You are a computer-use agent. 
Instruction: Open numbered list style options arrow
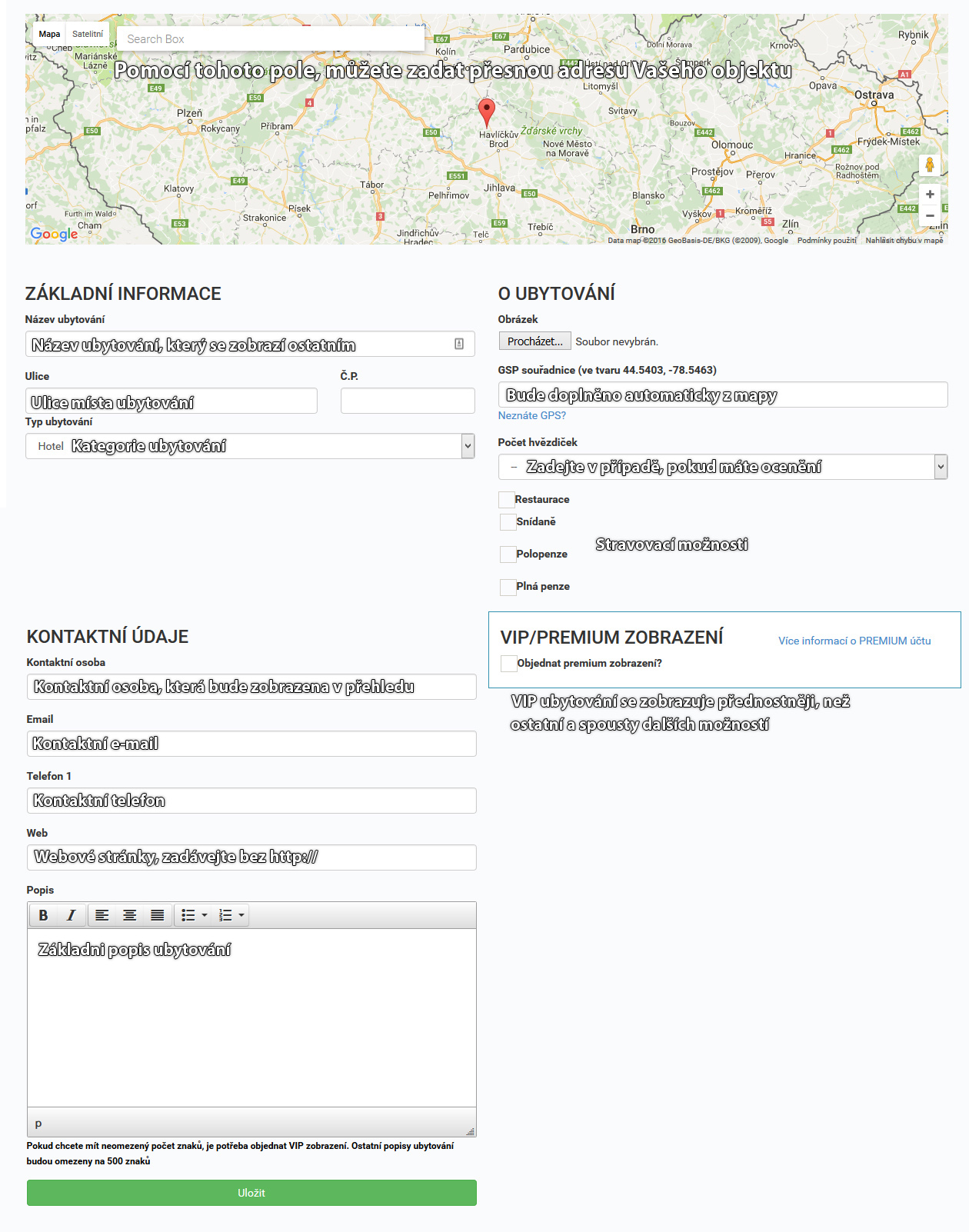pos(241,915)
